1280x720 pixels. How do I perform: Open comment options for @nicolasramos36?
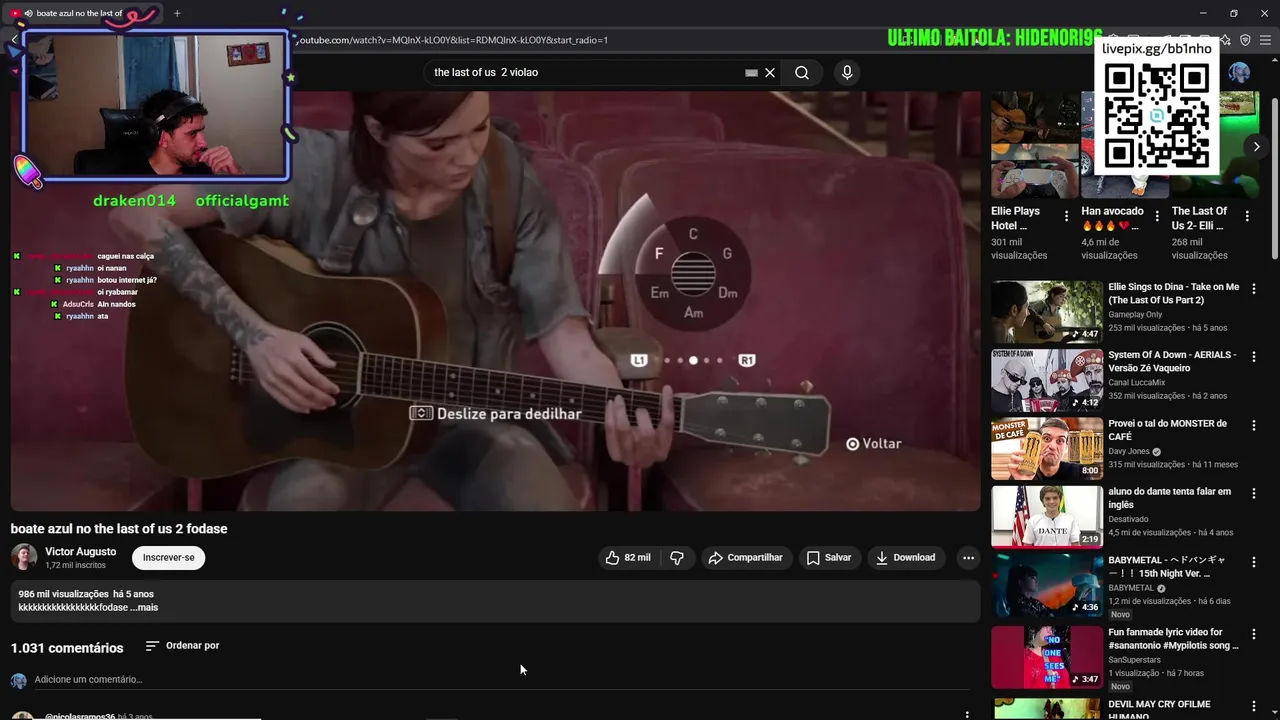click(x=967, y=714)
